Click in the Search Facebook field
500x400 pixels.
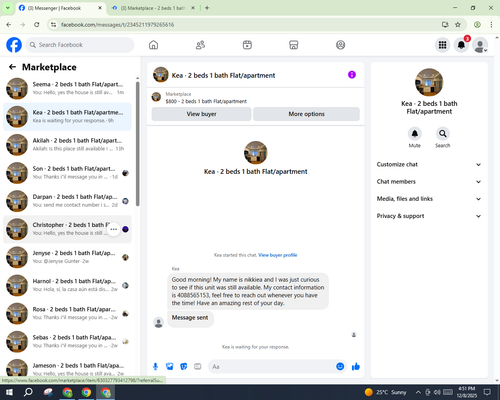tap(80, 45)
